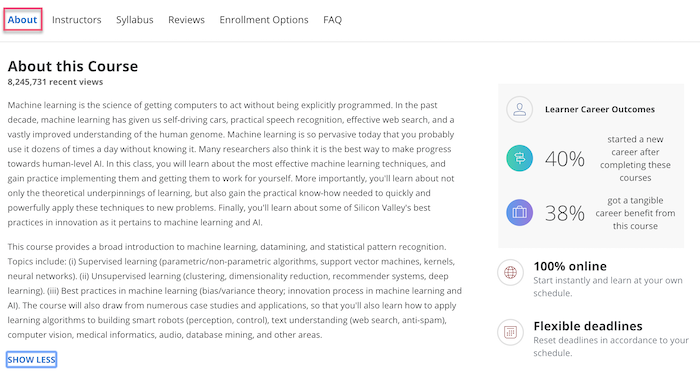
Task: Select the Enrollment Options tab
Action: pos(264,20)
